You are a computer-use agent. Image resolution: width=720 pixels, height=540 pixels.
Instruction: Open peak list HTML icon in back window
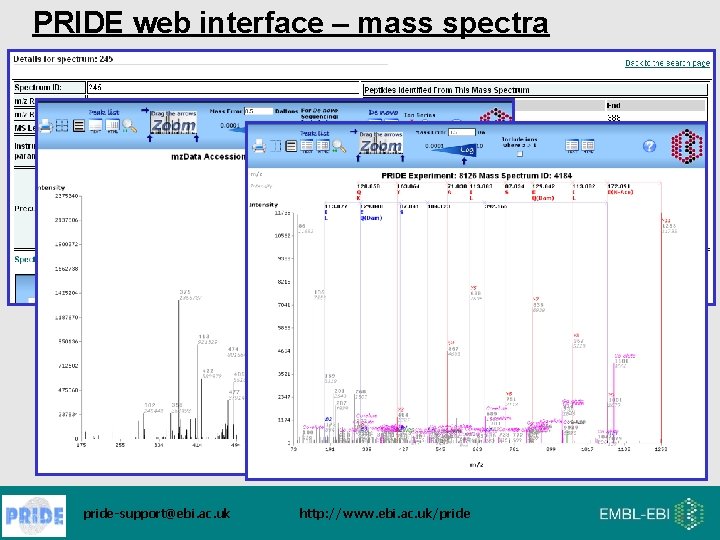pyautogui.click(x=112, y=126)
